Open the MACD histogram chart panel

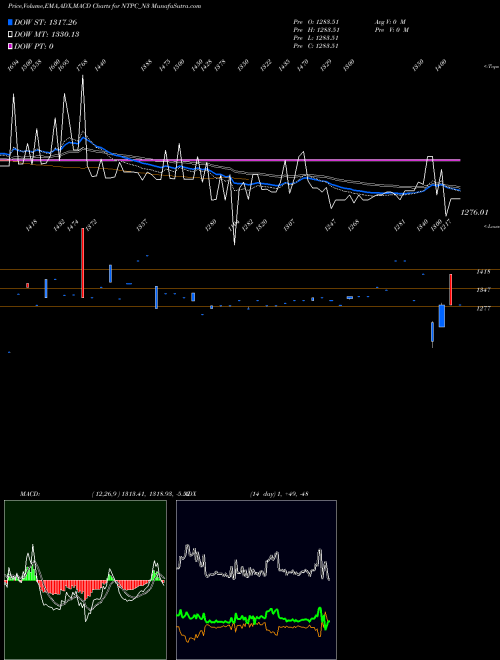coord(85,580)
